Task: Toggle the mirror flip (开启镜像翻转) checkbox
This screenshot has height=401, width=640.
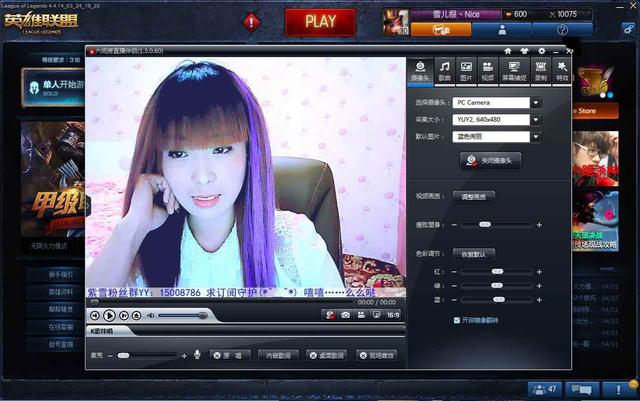Action: pos(457,320)
